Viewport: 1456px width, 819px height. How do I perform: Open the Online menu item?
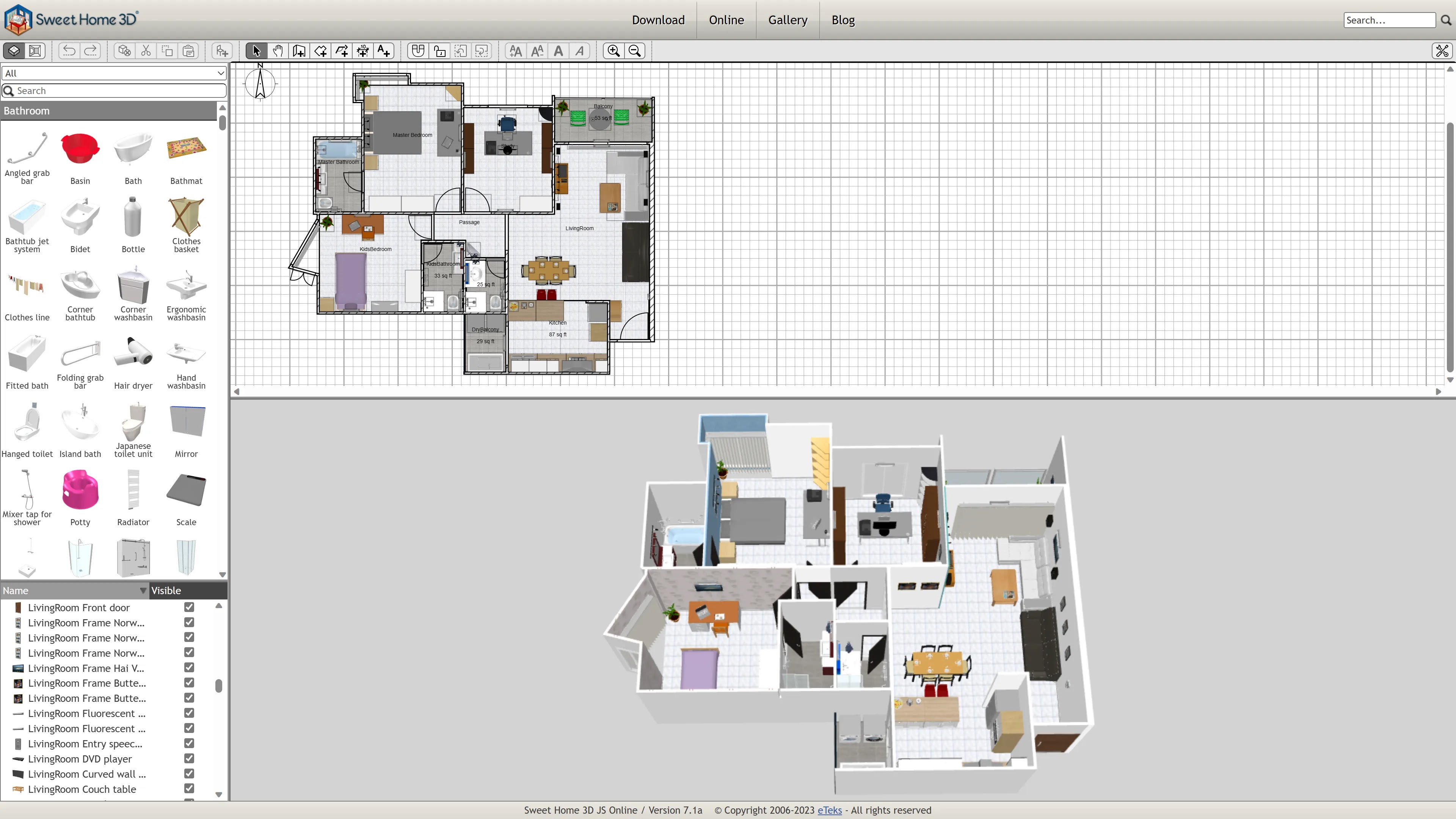tap(726, 20)
